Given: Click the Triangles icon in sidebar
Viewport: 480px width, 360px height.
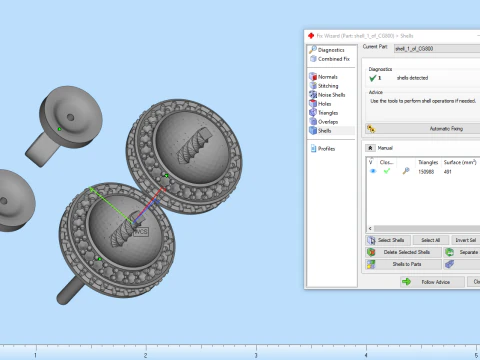Looking at the screenshot, I should 313,113.
